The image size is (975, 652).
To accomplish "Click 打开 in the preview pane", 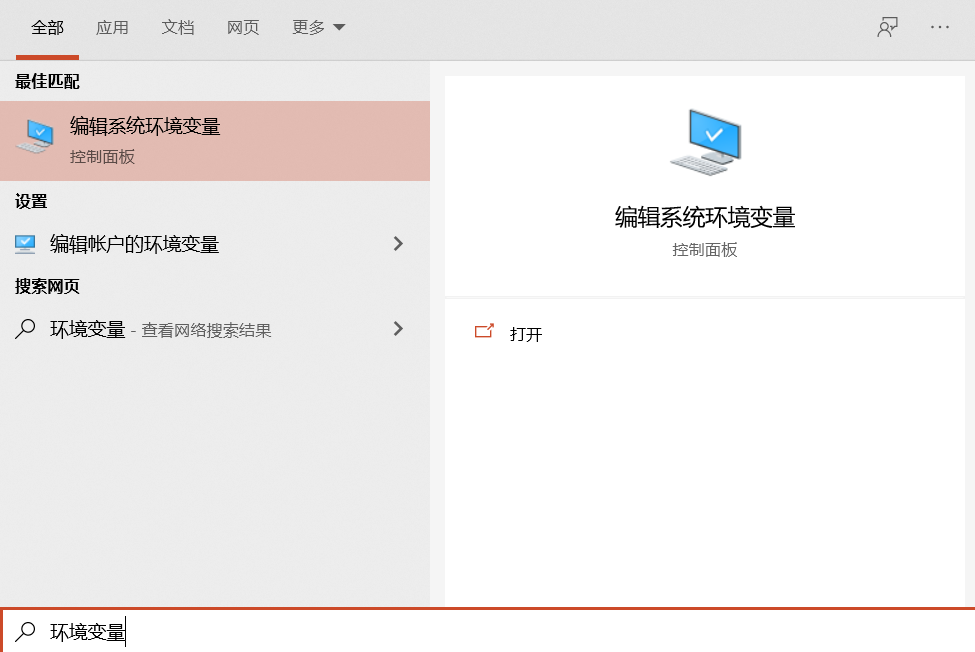I will pos(526,334).
